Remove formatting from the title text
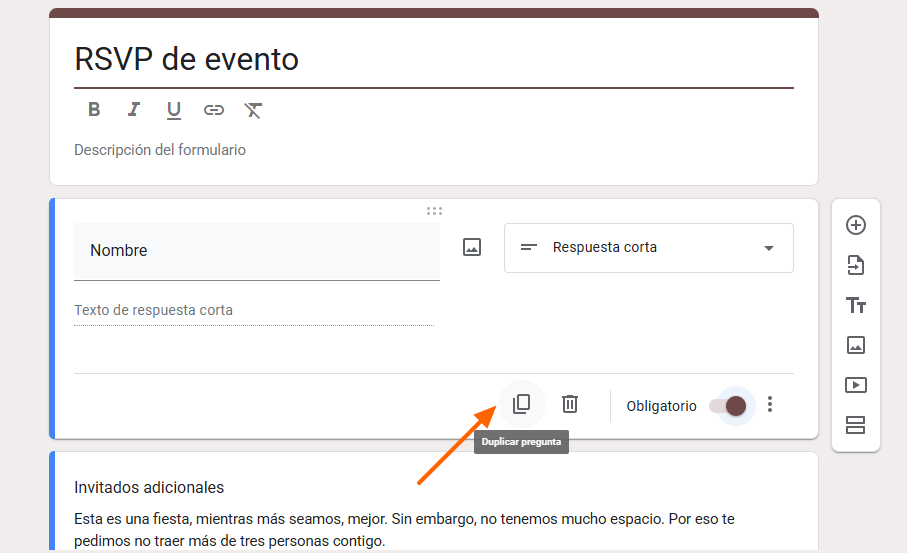 [x=253, y=110]
